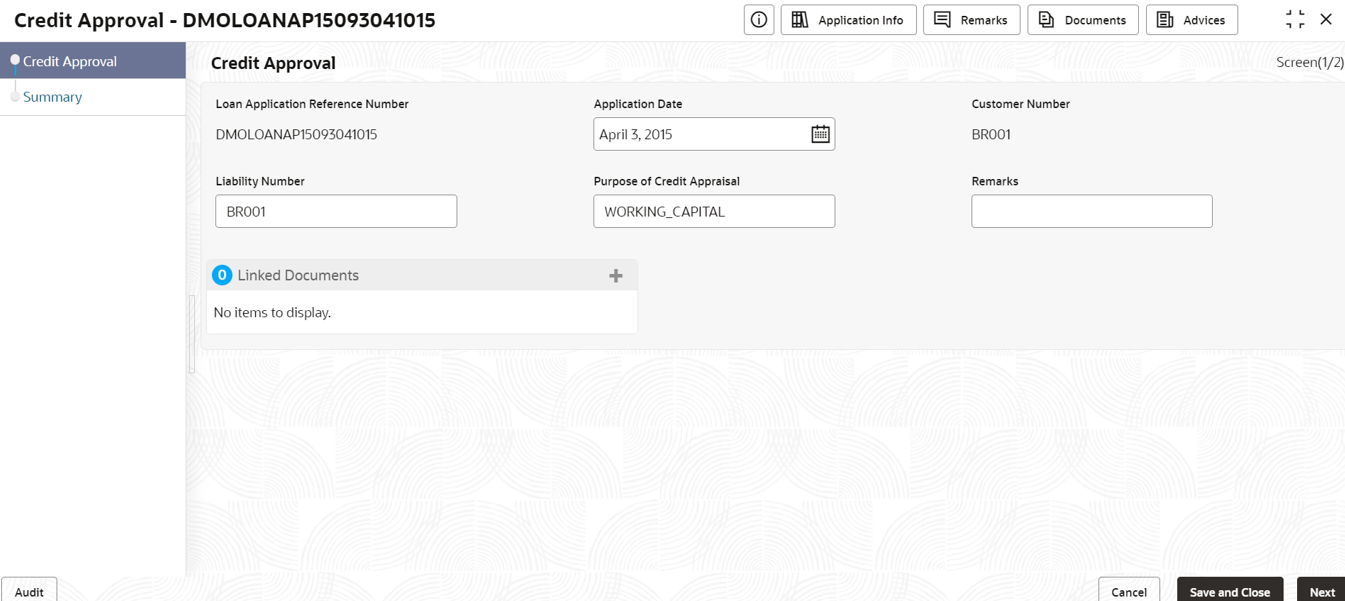This screenshot has height=601, width=1345.
Task: Open the Advices panel
Action: tap(1191, 20)
